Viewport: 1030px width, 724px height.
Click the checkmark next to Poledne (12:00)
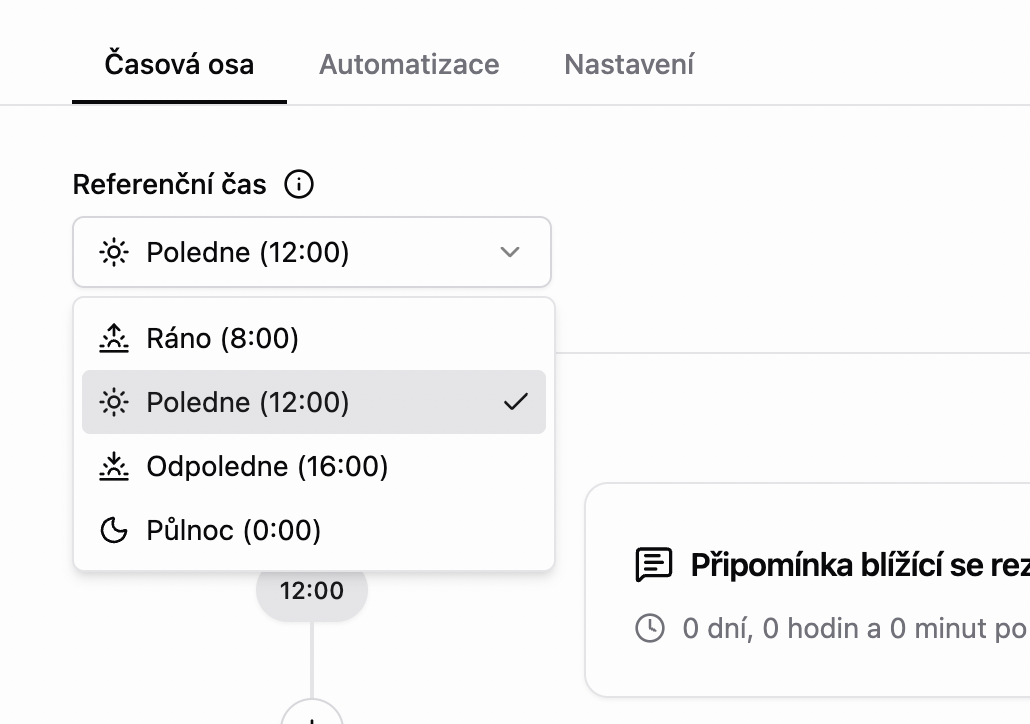coord(517,402)
